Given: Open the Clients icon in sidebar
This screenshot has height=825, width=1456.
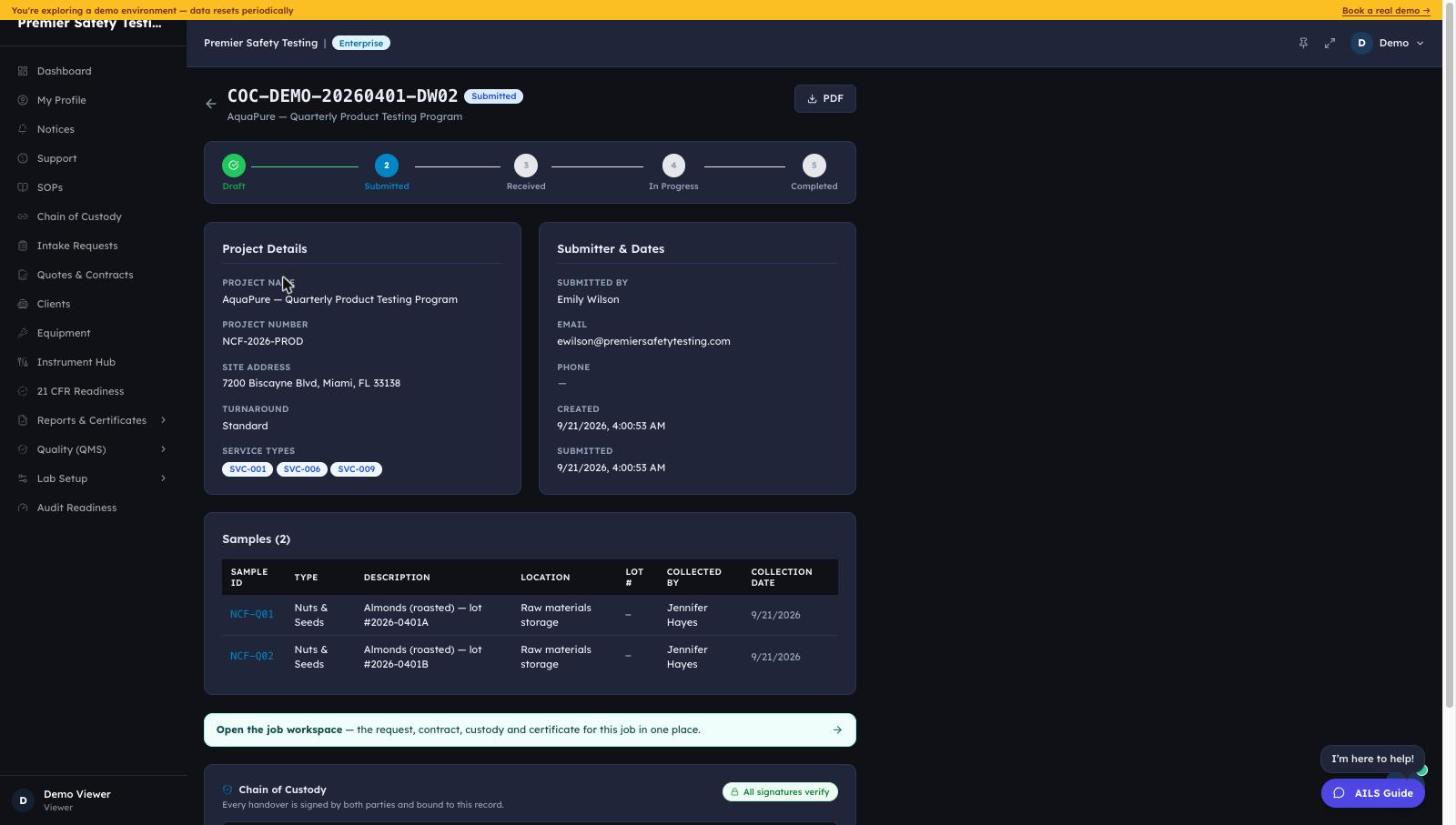Looking at the screenshot, I should (23, 304).
